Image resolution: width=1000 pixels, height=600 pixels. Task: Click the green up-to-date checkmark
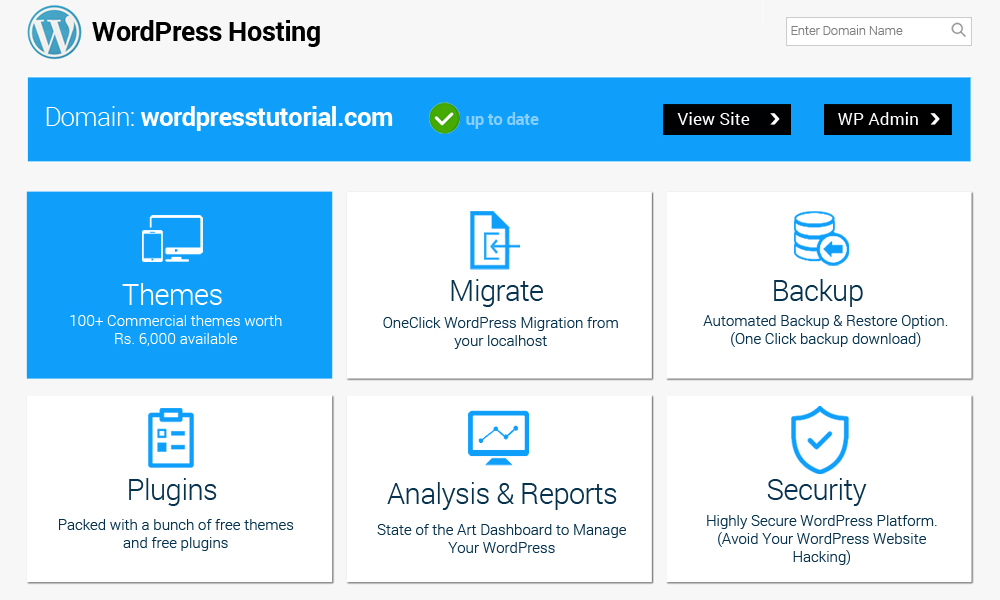pyautogui.click(x=444, y=119)
